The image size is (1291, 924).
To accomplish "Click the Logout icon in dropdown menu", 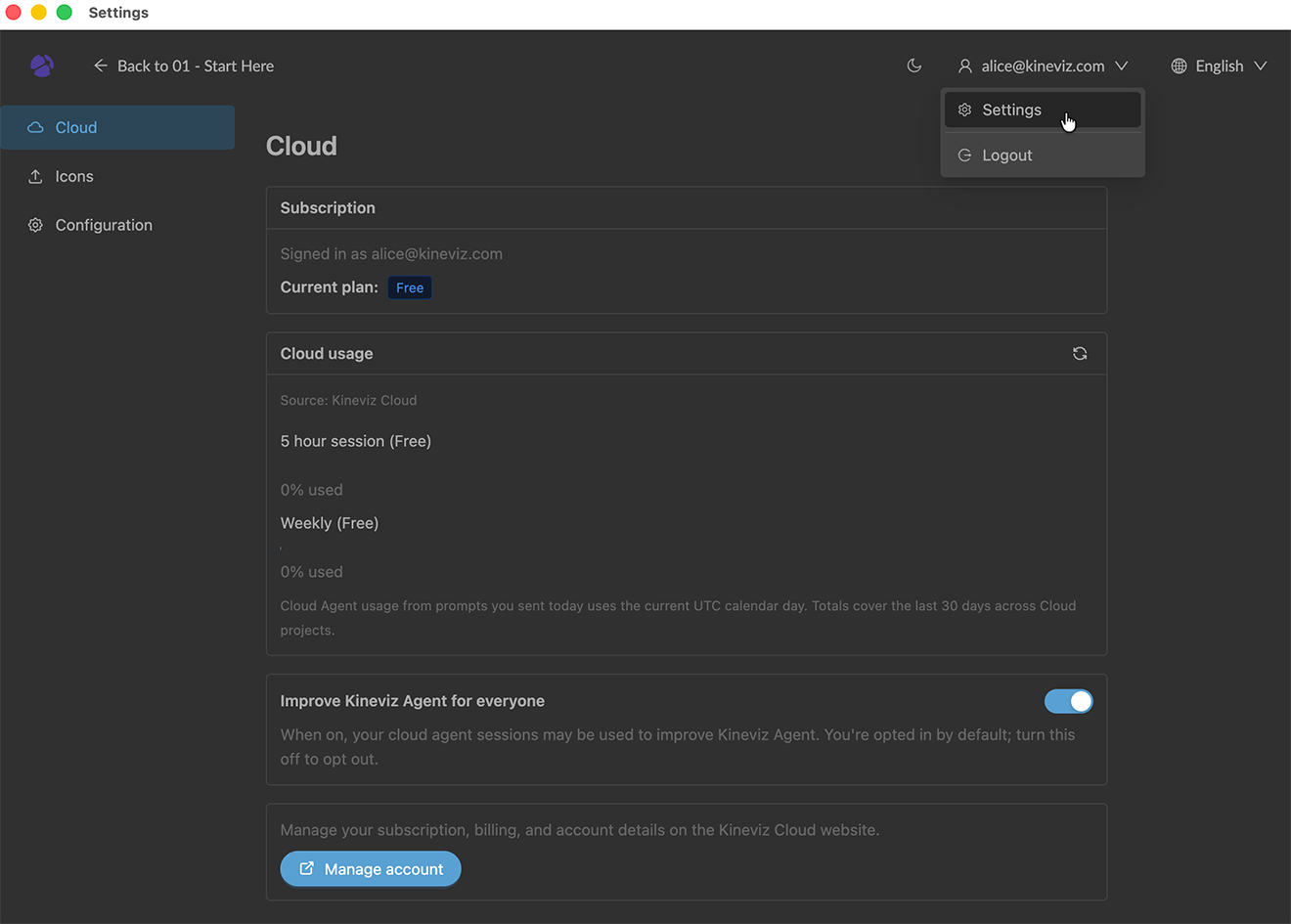I will coord(964,155).
